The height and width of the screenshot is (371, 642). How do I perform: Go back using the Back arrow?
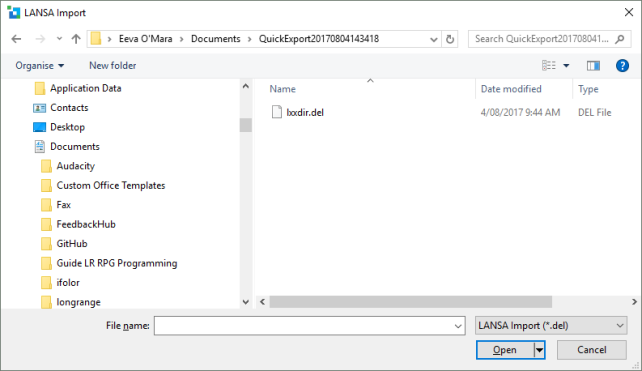(16, 39)
